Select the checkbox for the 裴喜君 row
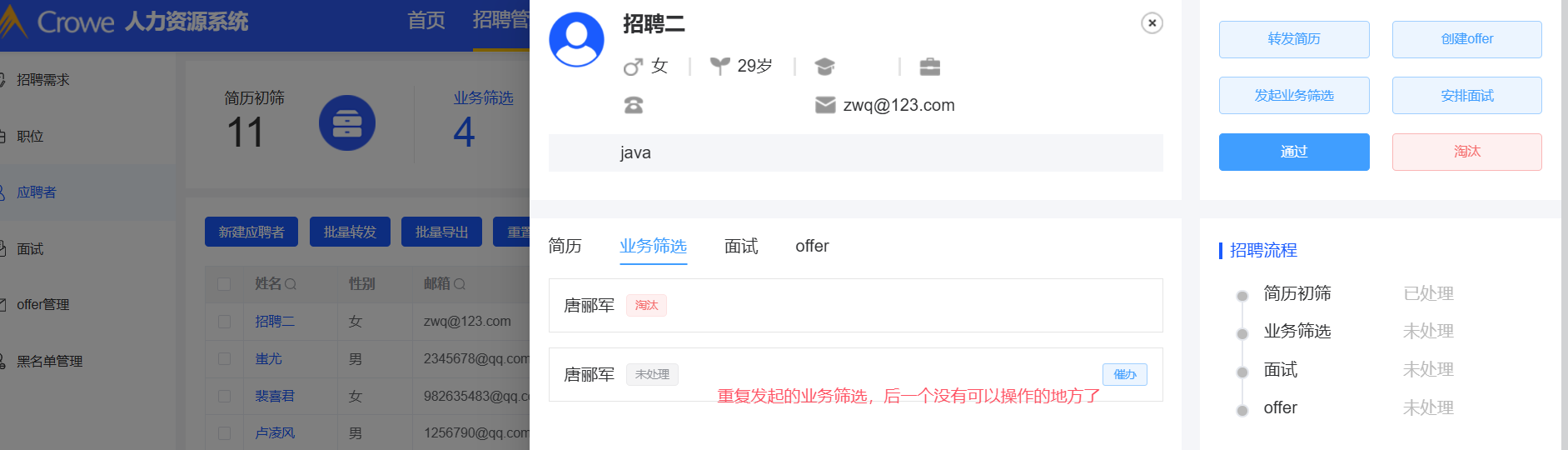The height and width of the screenshot is (450, 1568). click(224, 396)
